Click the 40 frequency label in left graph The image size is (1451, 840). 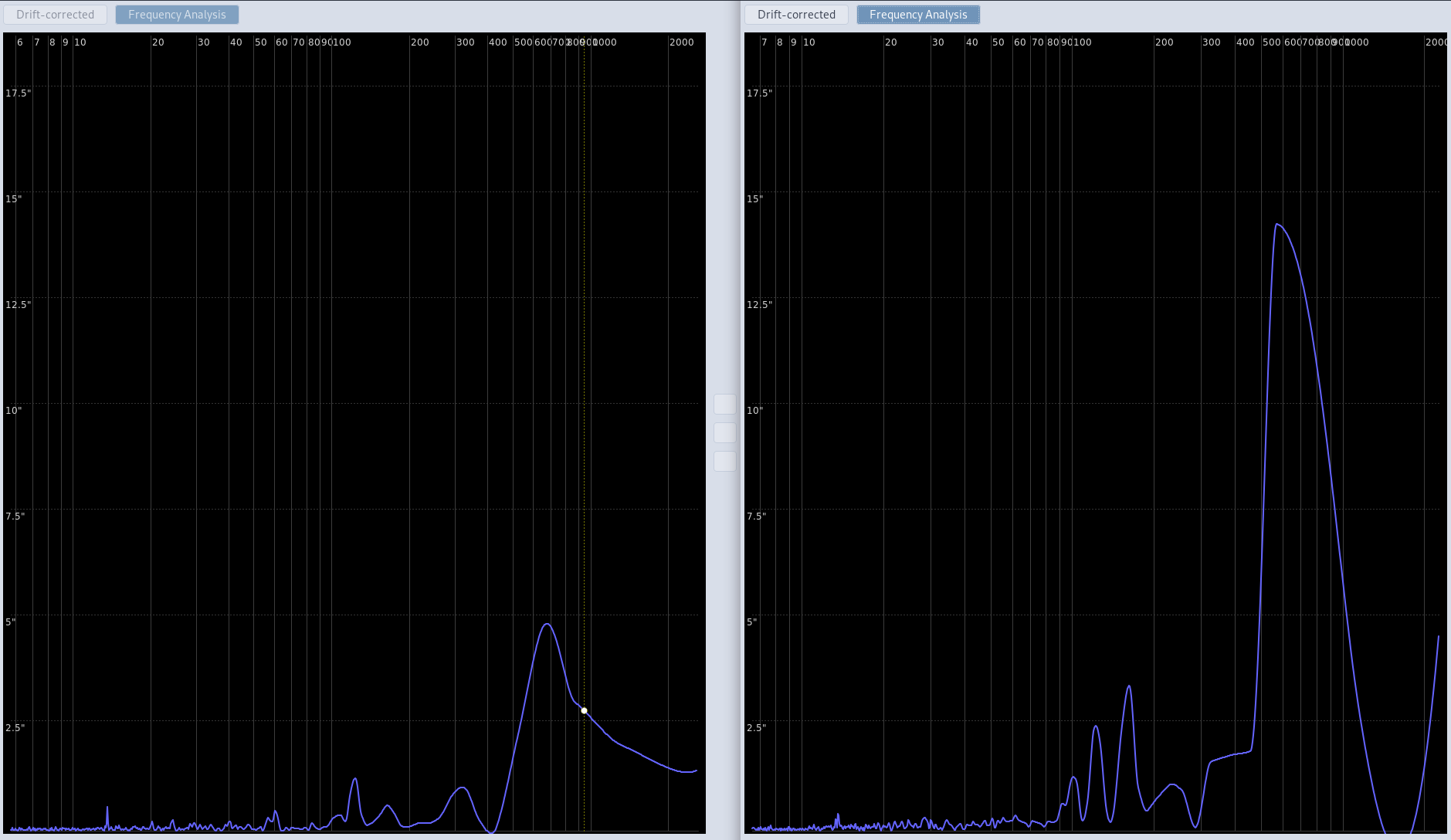pyautogui.click(x=236, y=42)
